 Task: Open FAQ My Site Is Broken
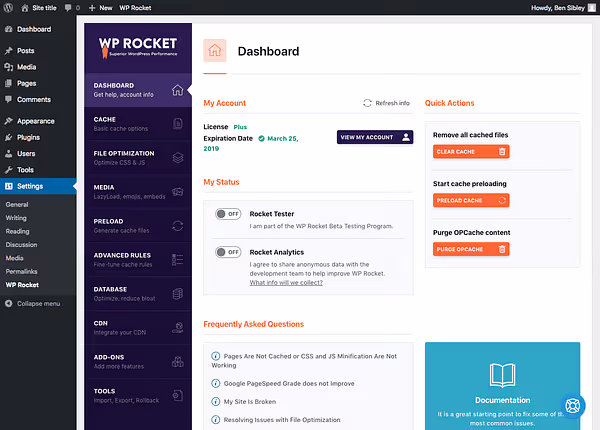(x=244, y=402)
